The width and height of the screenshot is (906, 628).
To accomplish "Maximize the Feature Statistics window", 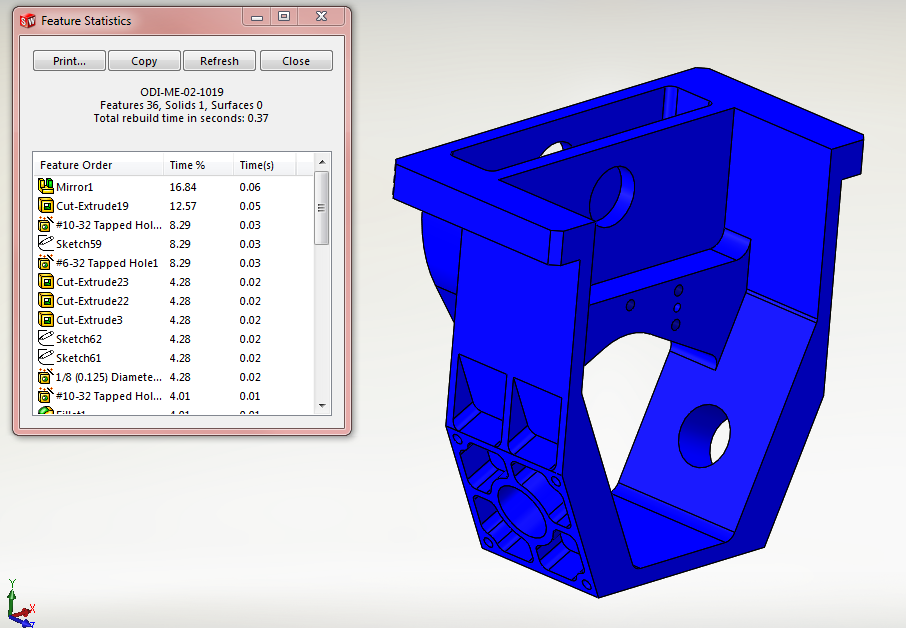I will click(x=284, y=17).
